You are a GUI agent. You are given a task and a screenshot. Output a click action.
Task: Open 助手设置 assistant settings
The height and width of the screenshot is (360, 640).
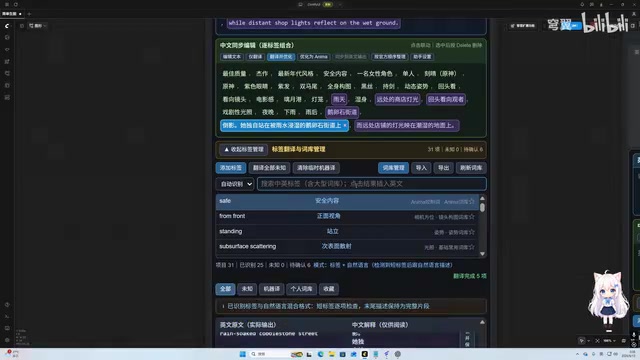click(422, 57)
